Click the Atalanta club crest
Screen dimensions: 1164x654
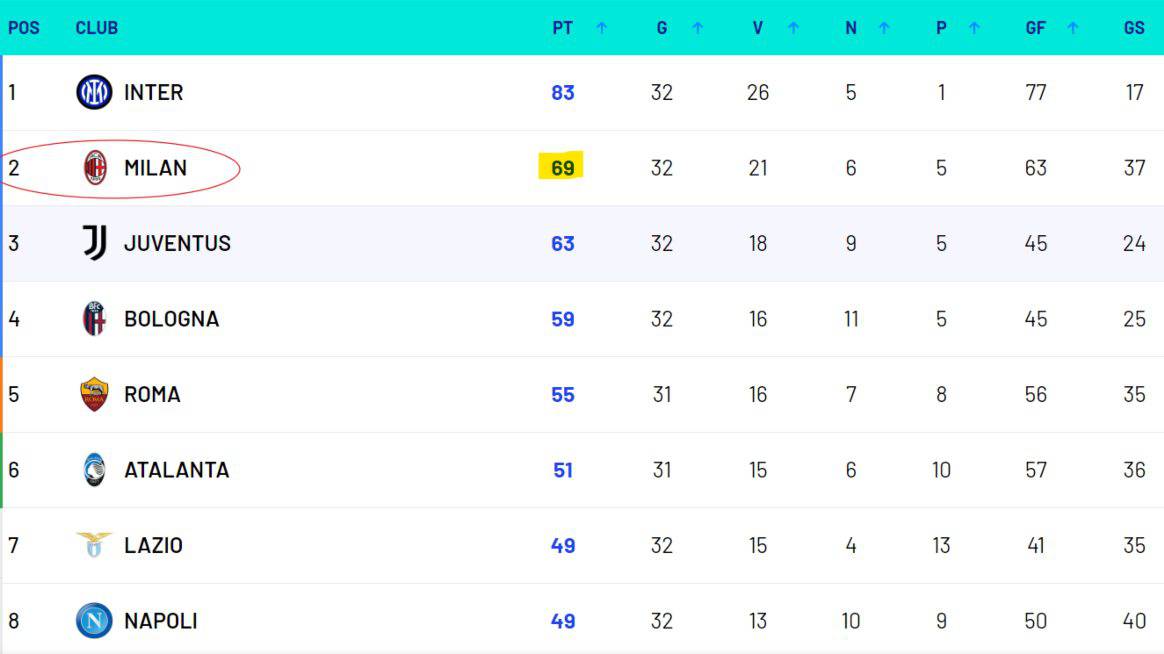tap(94, 470)
